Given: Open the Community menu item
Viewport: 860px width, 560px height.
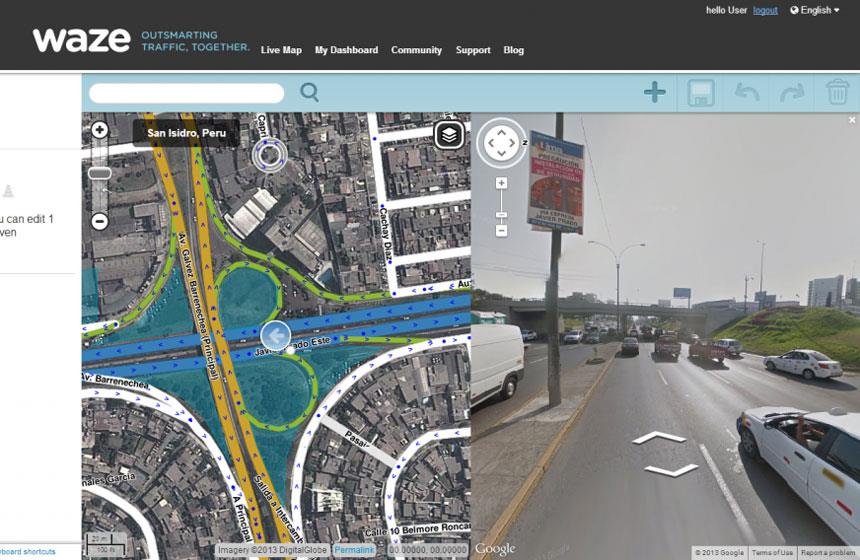Looking at the screenshot, I should pyautogui.click(x=416, y=50).
